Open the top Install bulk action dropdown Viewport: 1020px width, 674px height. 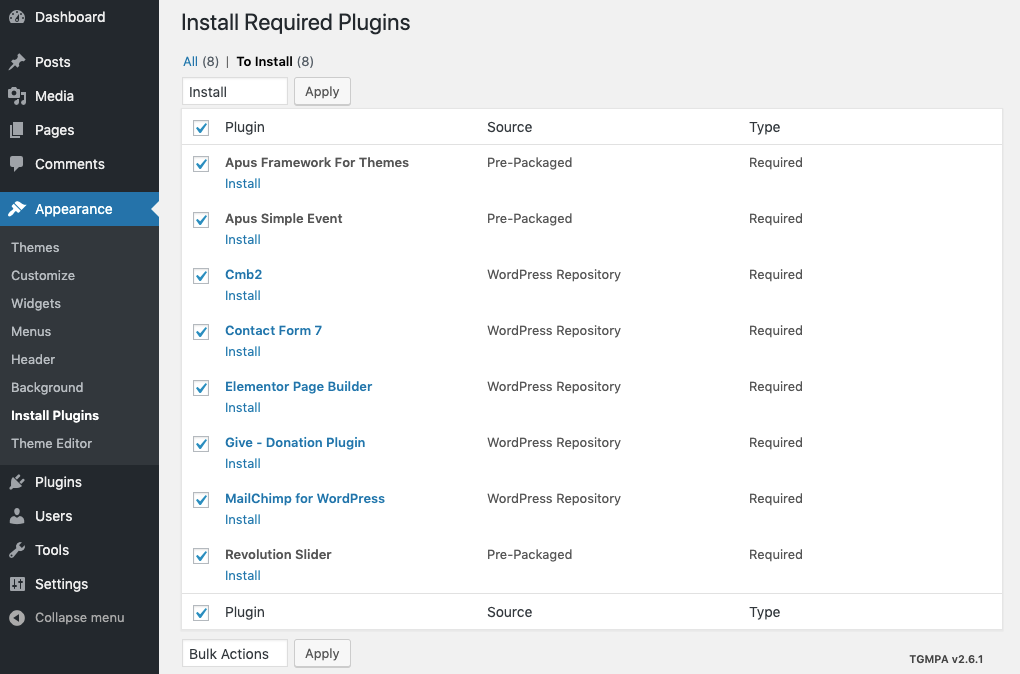click(235, 92)
